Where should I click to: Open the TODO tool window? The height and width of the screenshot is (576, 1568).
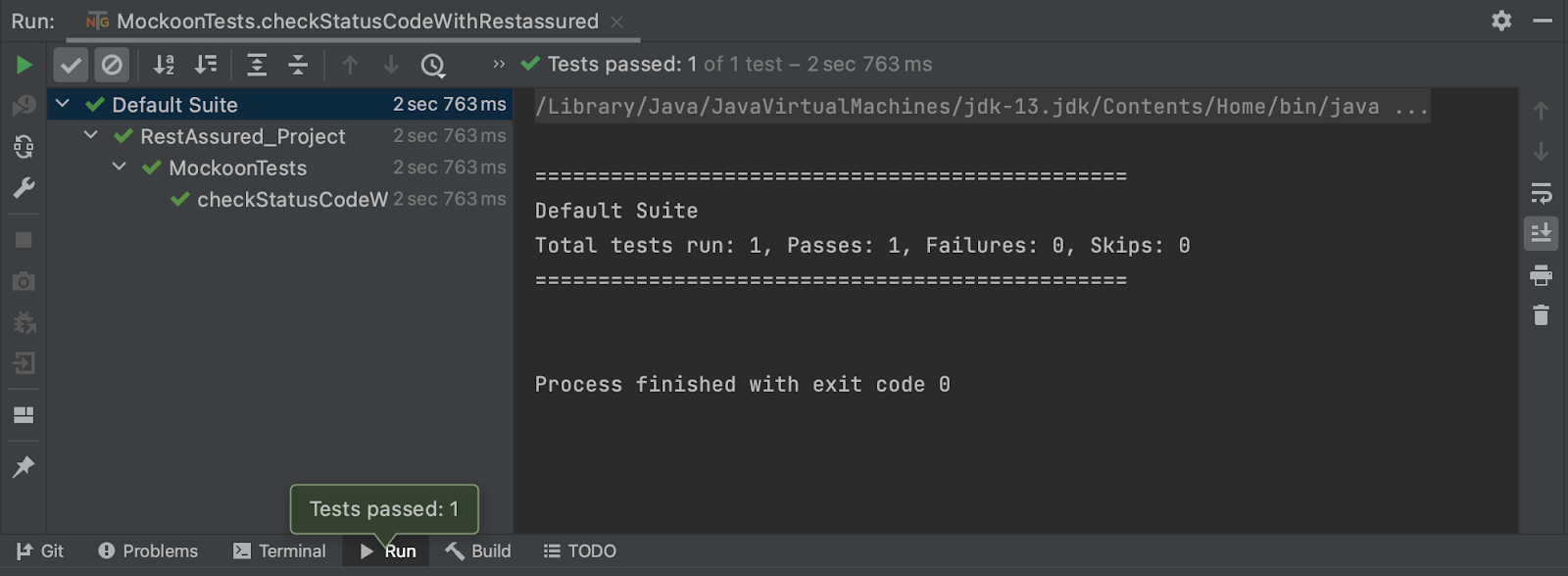coord(580,552)
